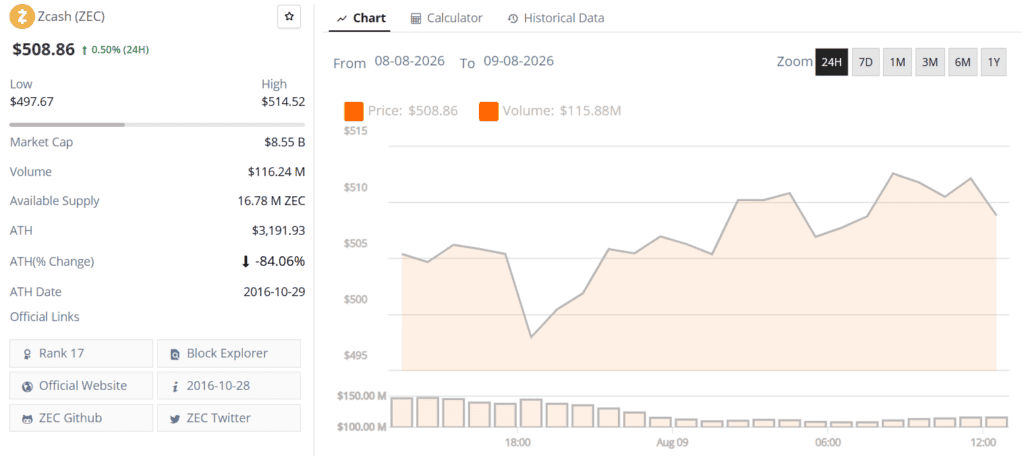The image size is (1024, 456).
Task: Open the ZEC Twitter link
Action: click(229, 417)
